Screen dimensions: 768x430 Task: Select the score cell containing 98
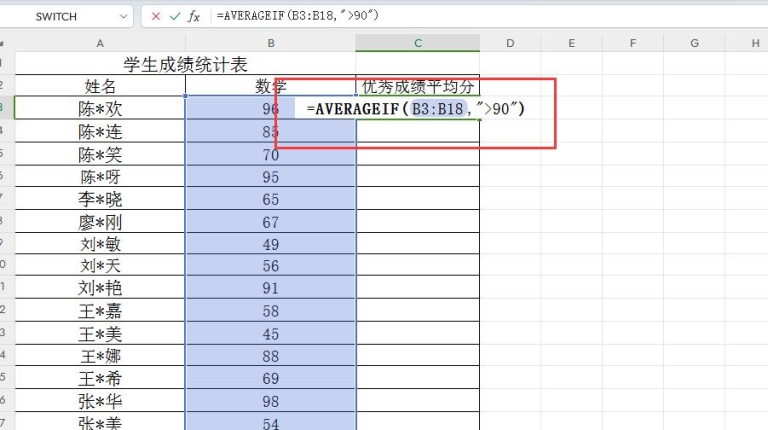(270, 402)
